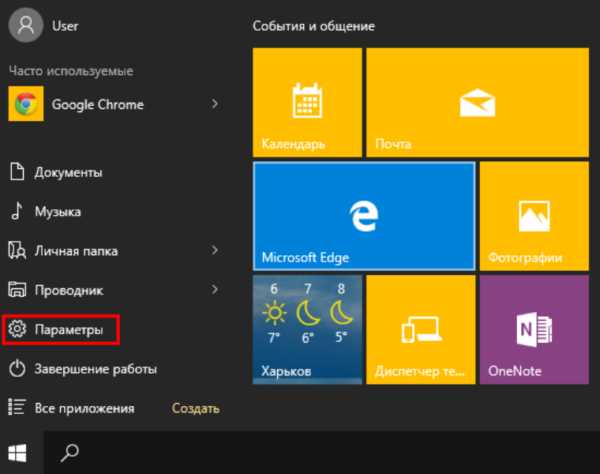The height and width of the screenshot is (474, 600).
Task: Open the Photos tile (Фотографии)
Action: tap(535, 216)
